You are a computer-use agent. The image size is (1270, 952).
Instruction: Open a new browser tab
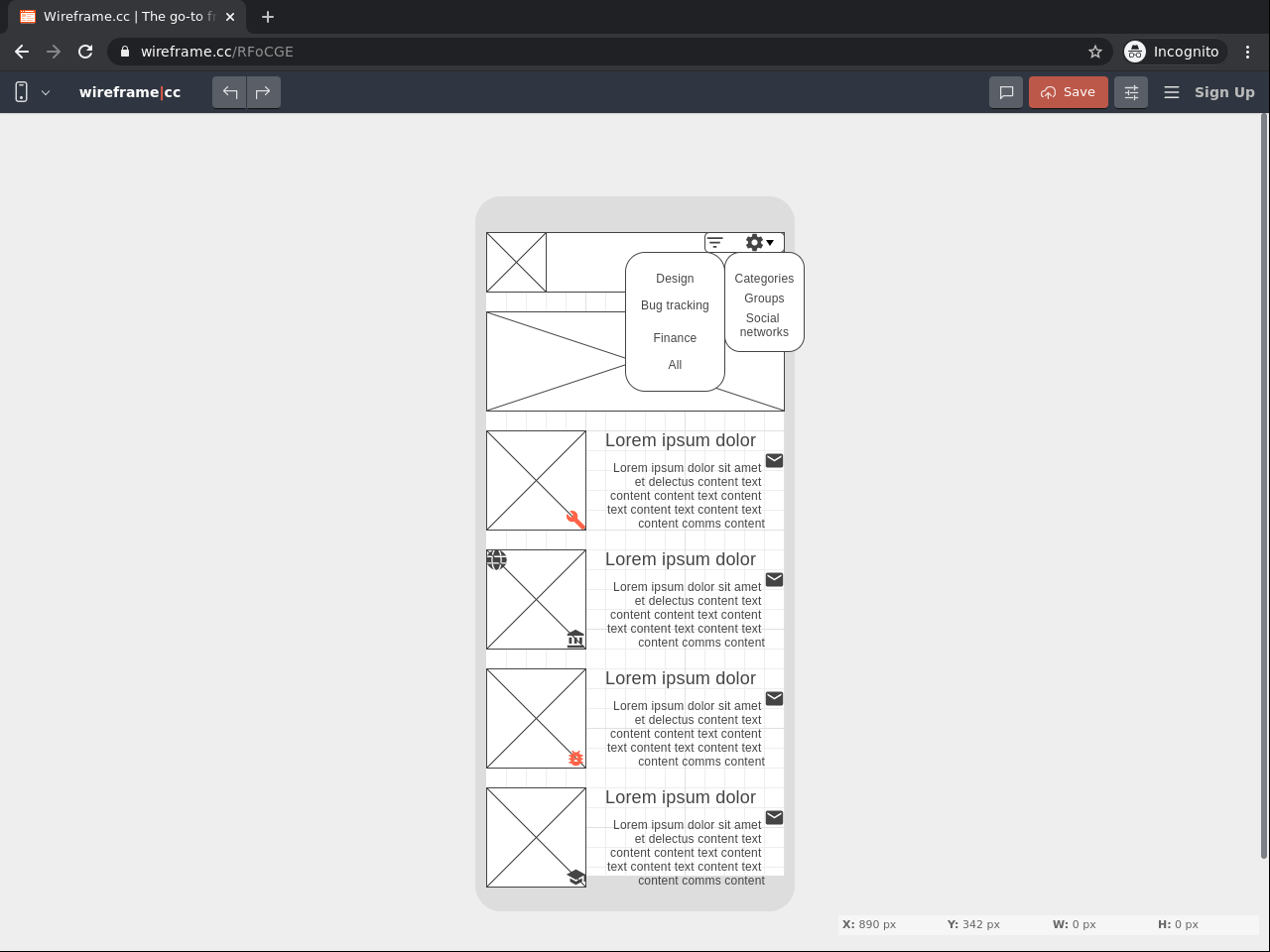click(x=268, y=17)
